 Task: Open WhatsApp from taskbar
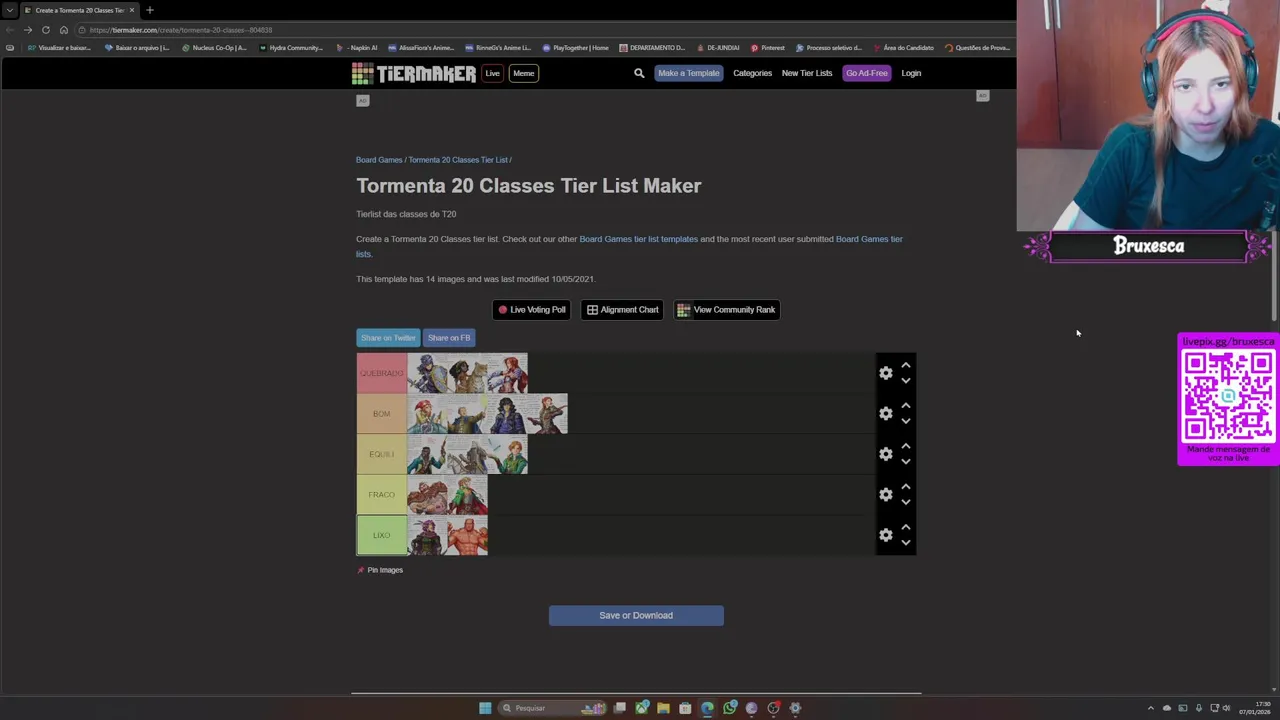pos(730,708)
